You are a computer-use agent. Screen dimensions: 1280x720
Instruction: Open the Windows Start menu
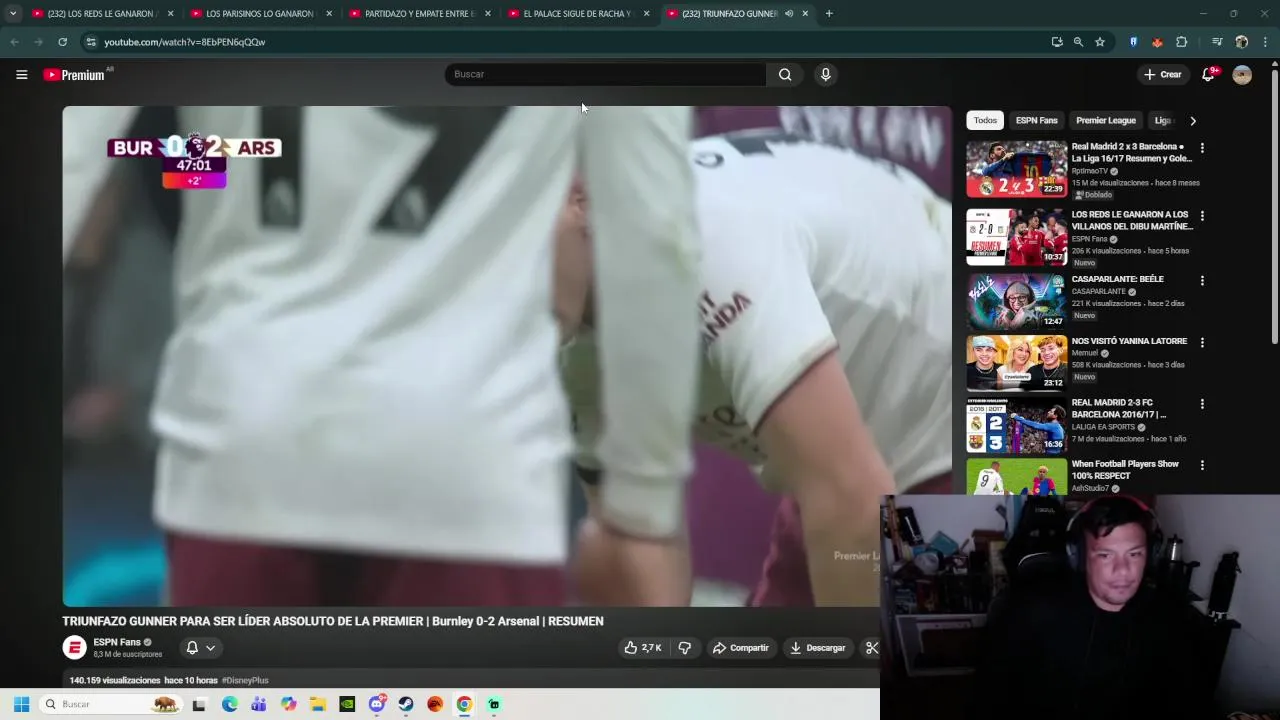click(21, 704)
